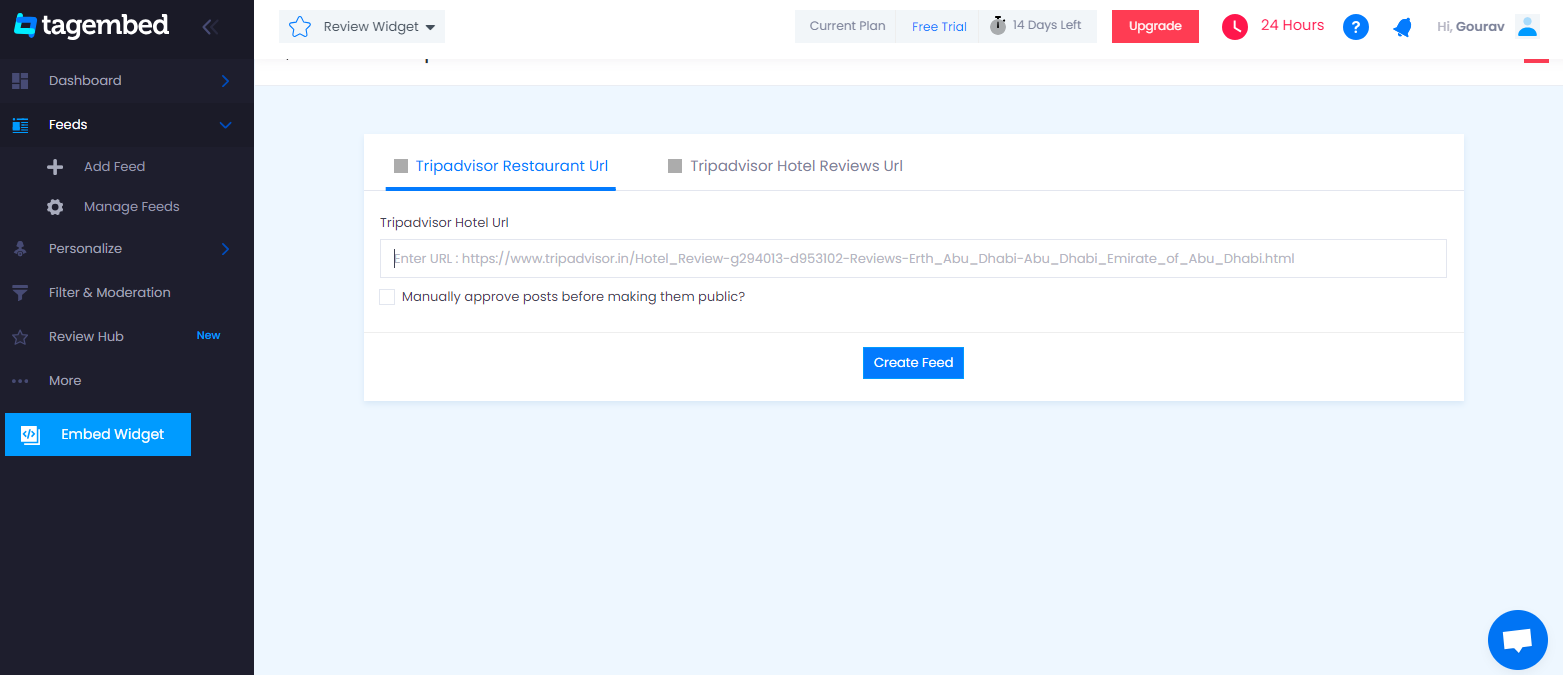
Task: Click the tagembed logo
Action: click(x=91, y=26)
